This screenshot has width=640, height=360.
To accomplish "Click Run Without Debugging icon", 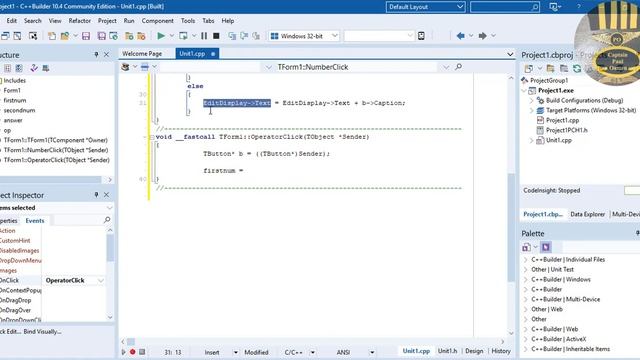I will 183,36.
